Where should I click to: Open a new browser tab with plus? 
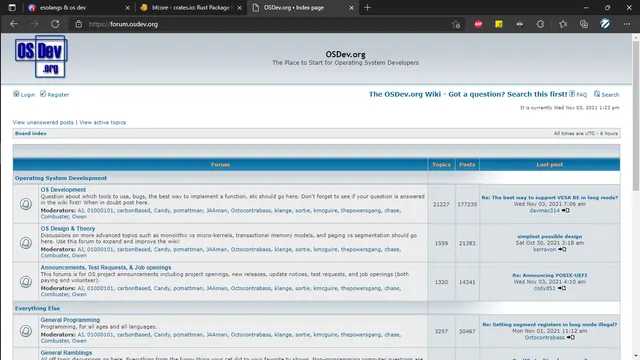click(x=367, y=7)
